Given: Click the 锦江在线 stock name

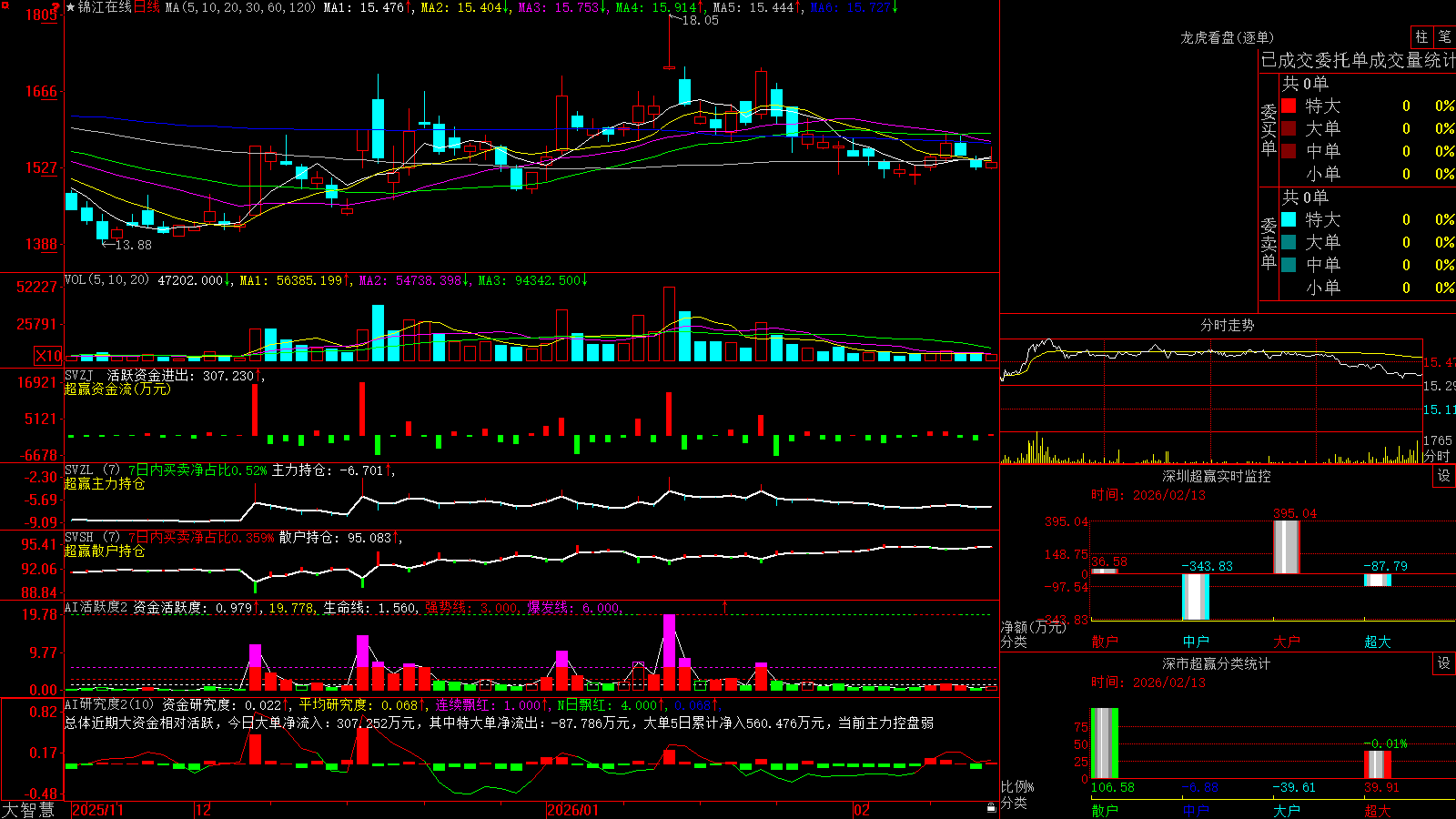Looking at the screenshot, I should coord(106,7).
